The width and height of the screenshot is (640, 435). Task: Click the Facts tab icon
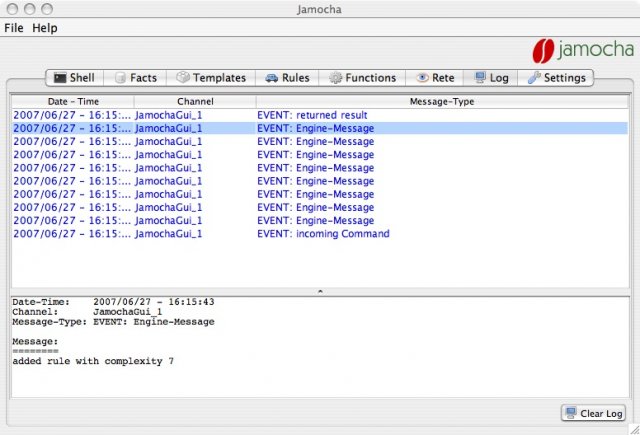click(119, 78)
